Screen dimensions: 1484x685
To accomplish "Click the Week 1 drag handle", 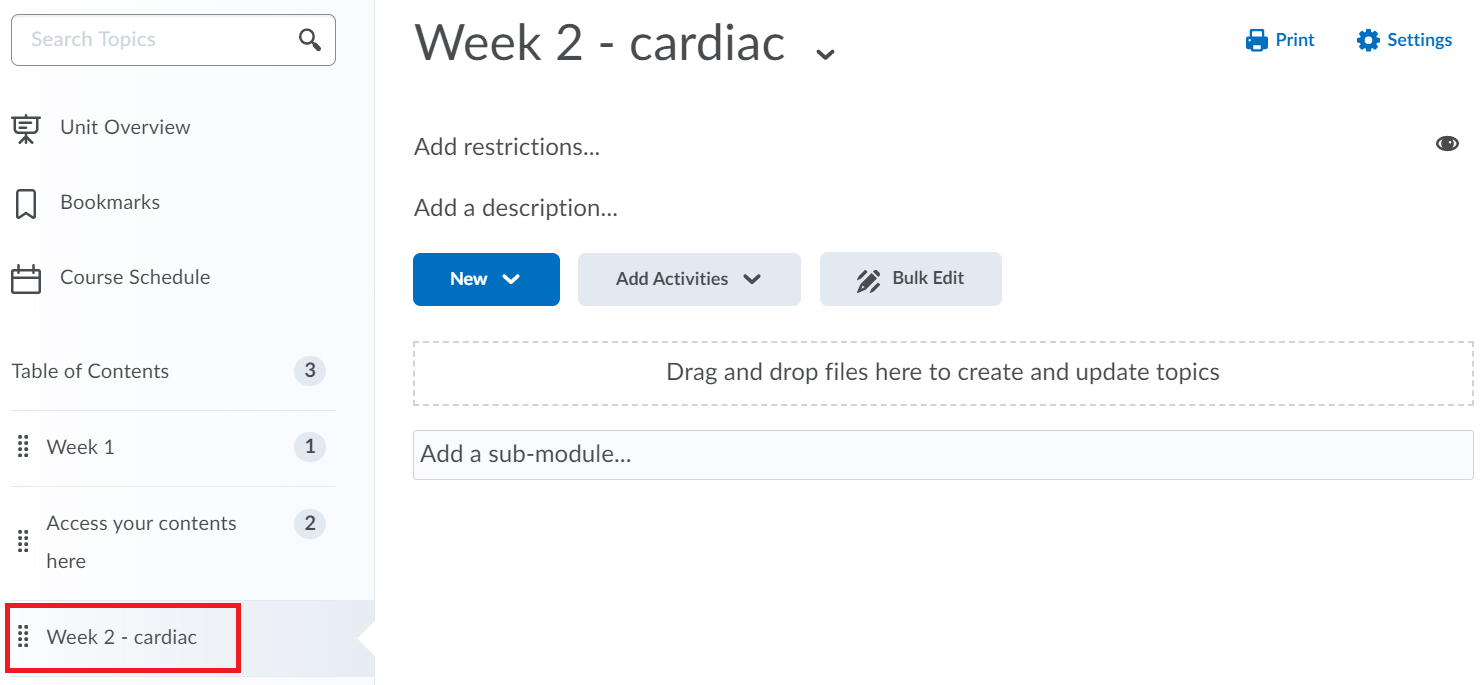I will (24, 447).
